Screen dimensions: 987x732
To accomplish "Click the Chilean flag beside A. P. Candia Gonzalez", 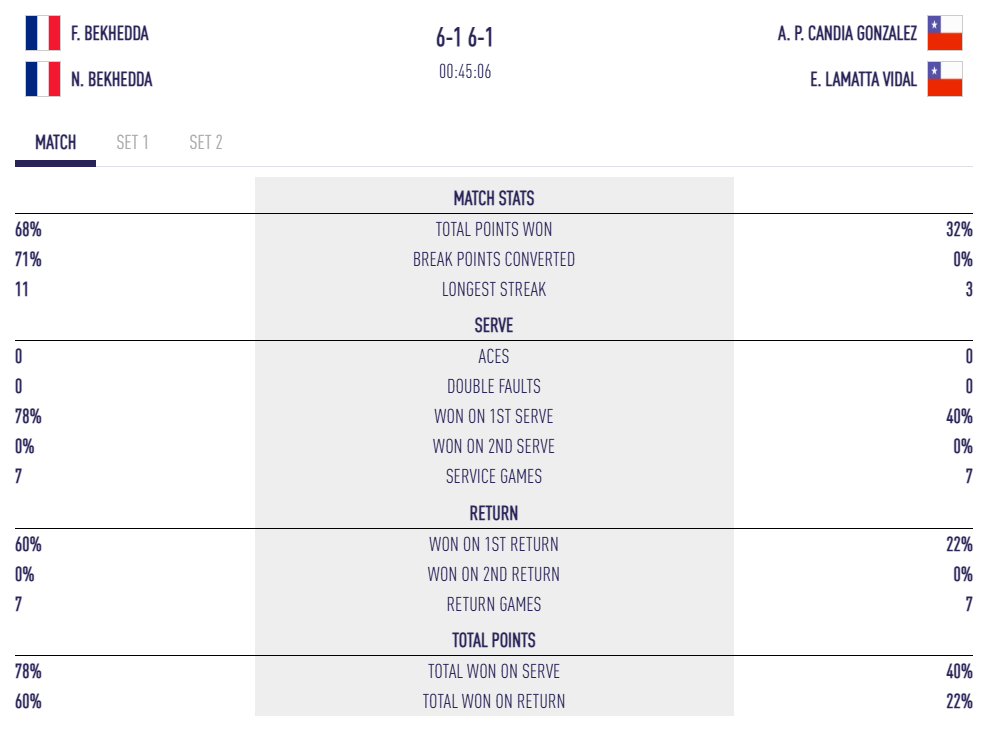I will [x=944, y=33].
